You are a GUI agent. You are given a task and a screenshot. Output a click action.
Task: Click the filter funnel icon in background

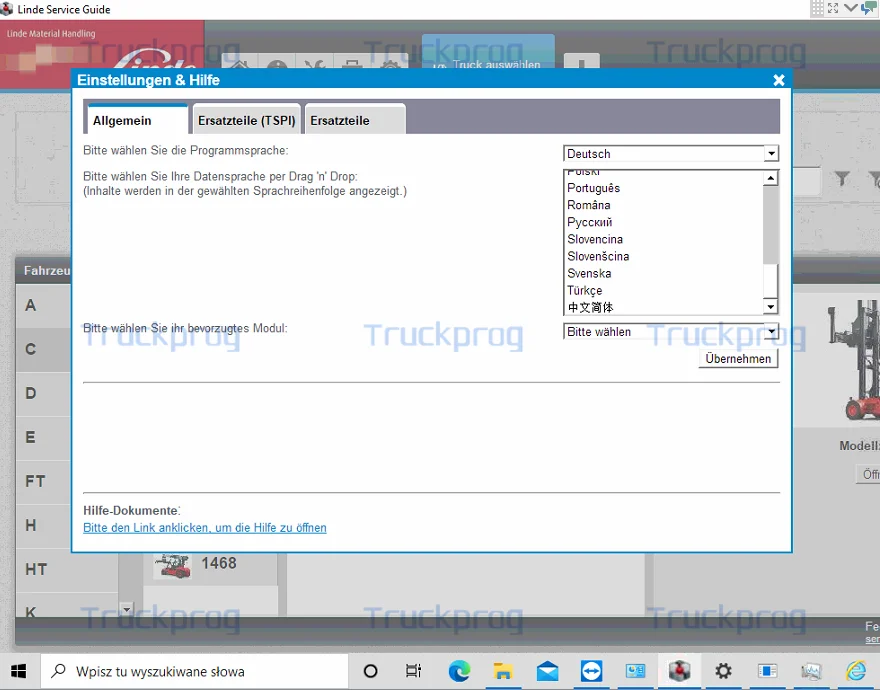842,179
